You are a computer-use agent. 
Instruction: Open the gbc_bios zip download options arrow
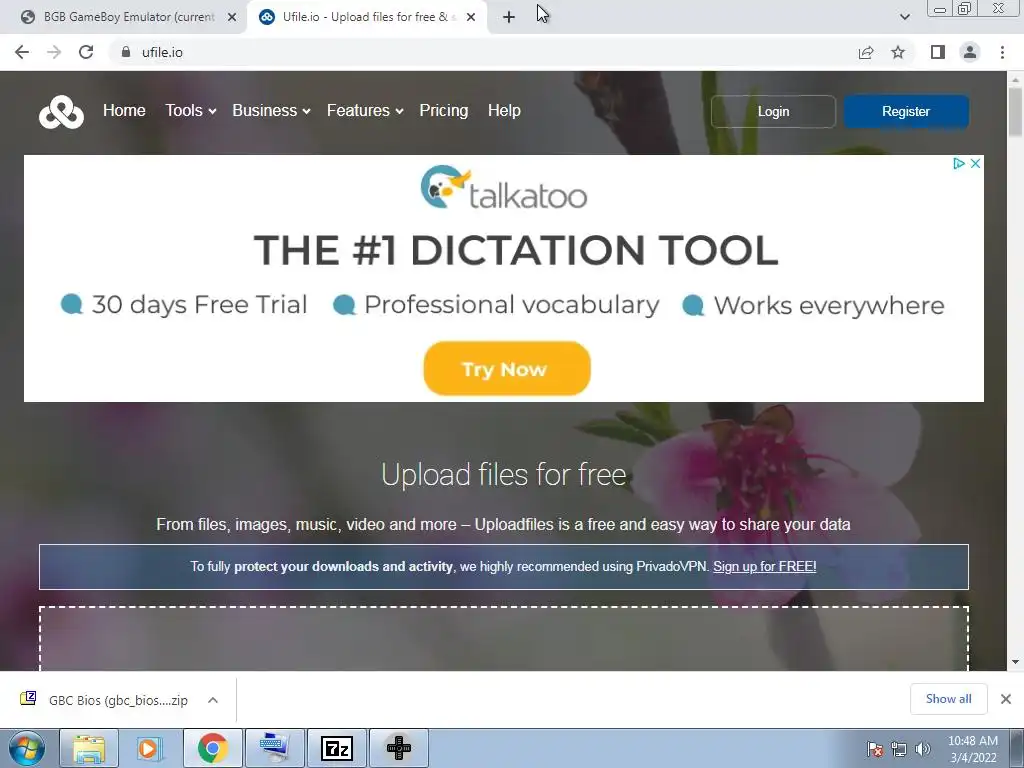[x=213, y=700]
